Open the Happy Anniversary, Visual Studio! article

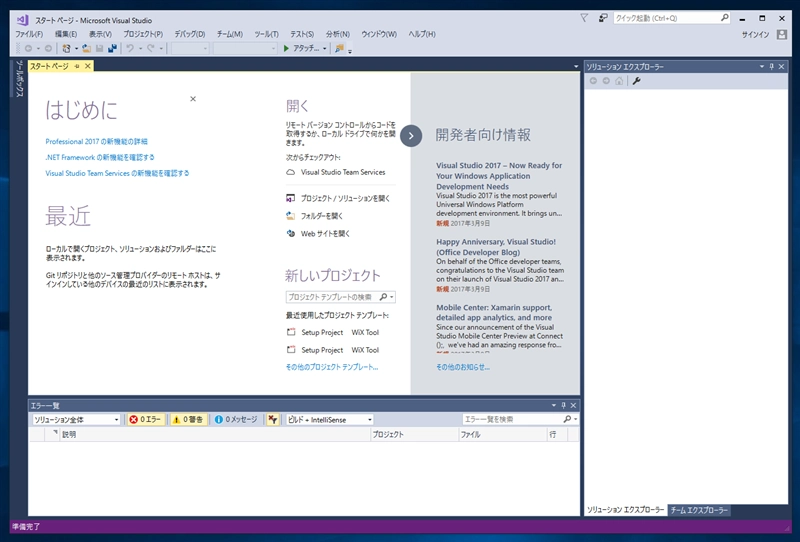[x=496, y=247]
